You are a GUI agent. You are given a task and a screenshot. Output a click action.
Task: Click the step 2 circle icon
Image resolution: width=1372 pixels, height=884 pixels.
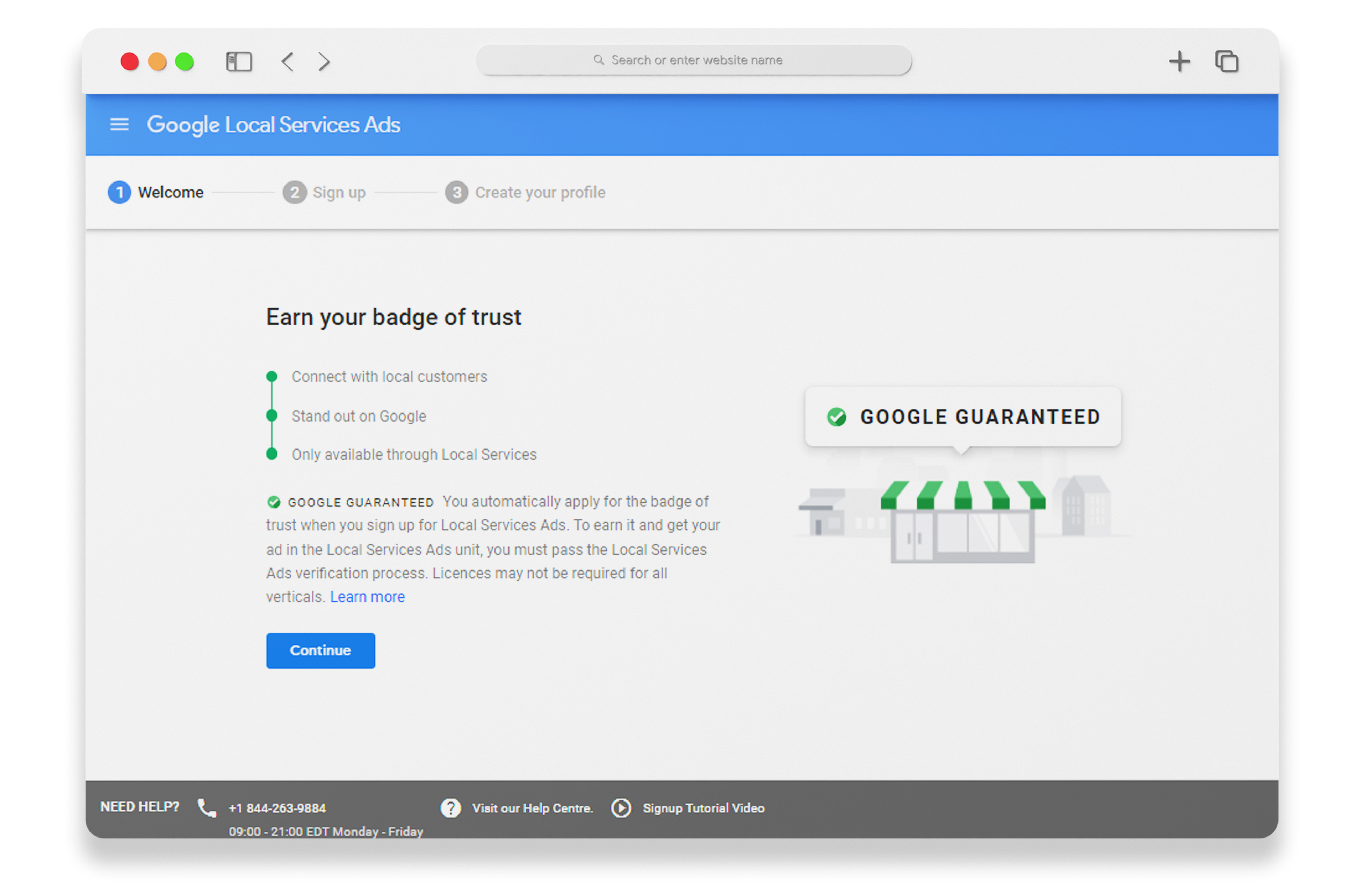click(x=294, y=192)
